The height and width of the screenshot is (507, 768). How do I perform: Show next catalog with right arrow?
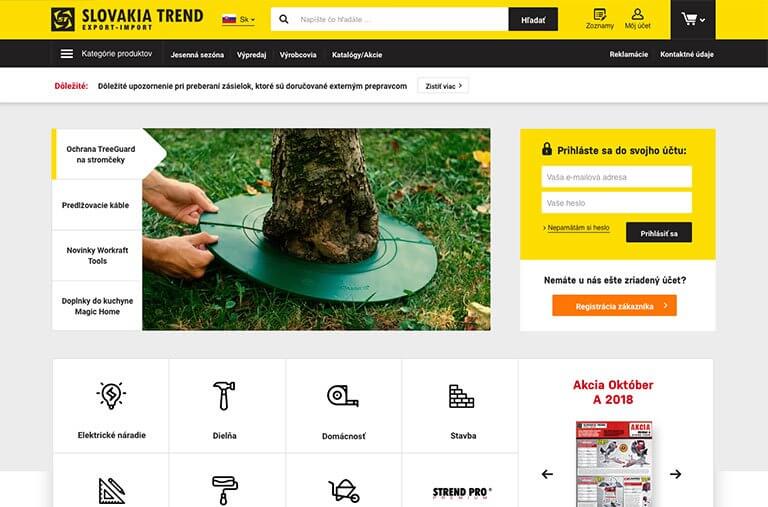point(675,474)
